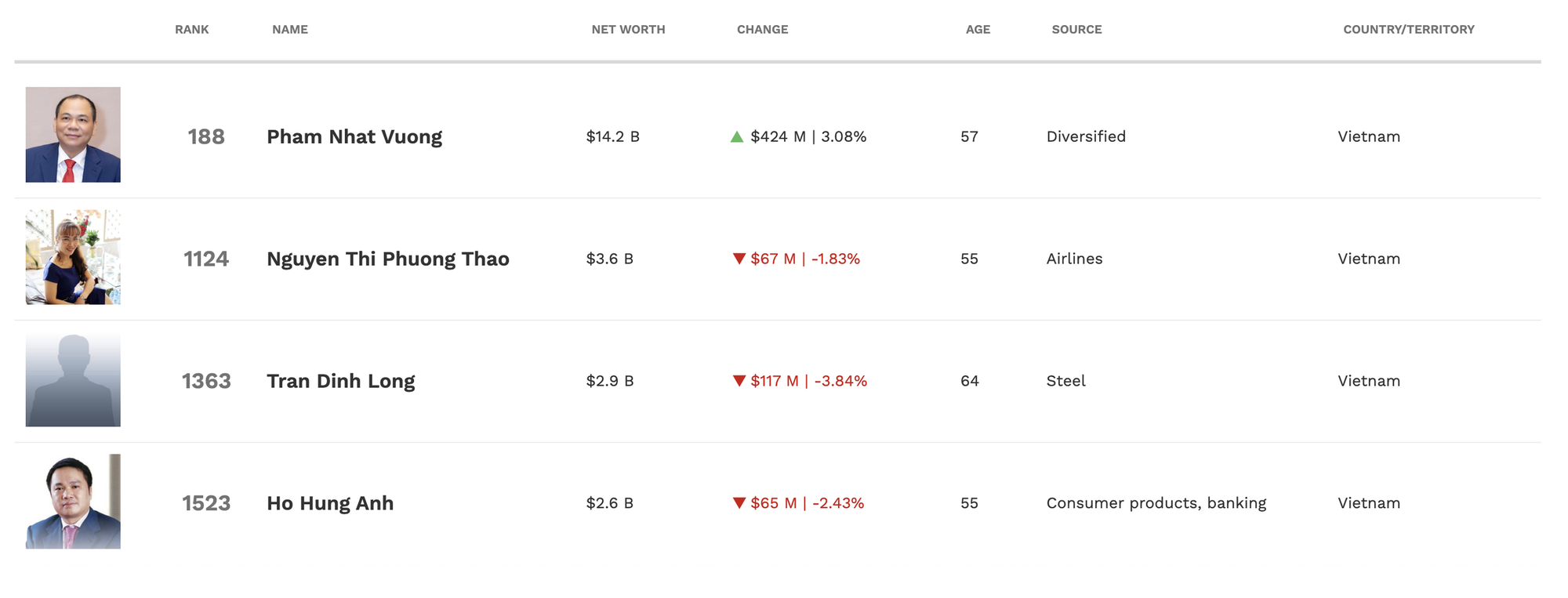Open Nguyen Thi Phuong Thao's photo
This screenshot has height=598, width=1568.
point(73,257)
